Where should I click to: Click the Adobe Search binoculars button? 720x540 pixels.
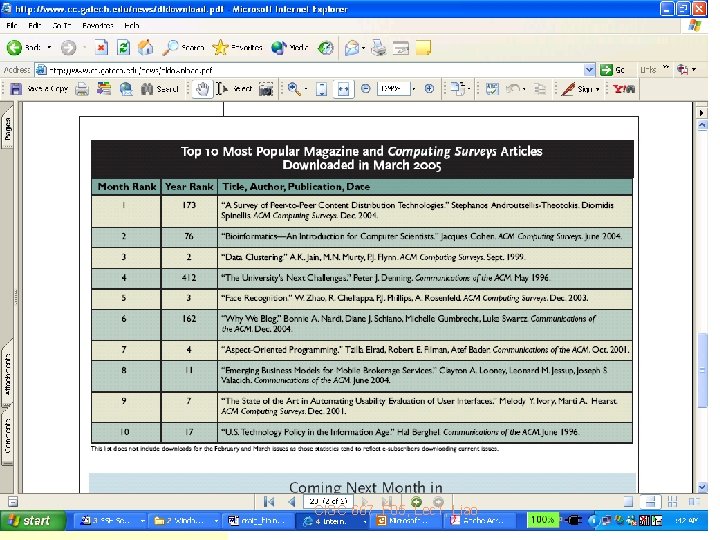tap(160, 89)
